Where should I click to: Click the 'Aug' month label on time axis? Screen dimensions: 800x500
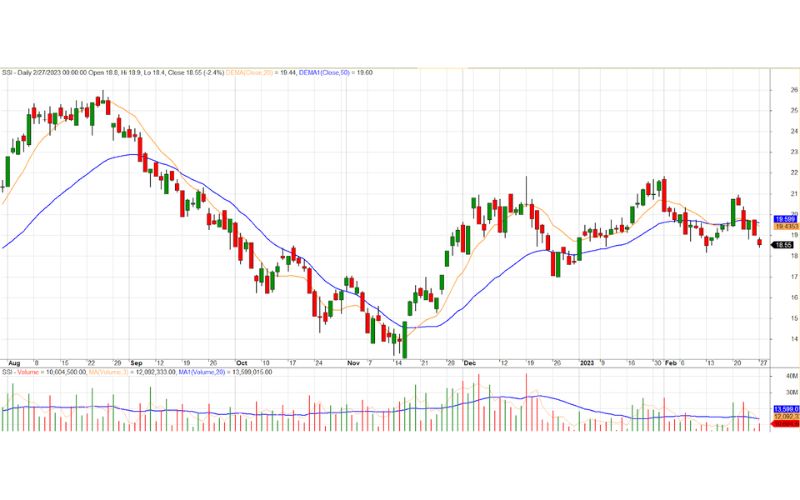point(14,363)
